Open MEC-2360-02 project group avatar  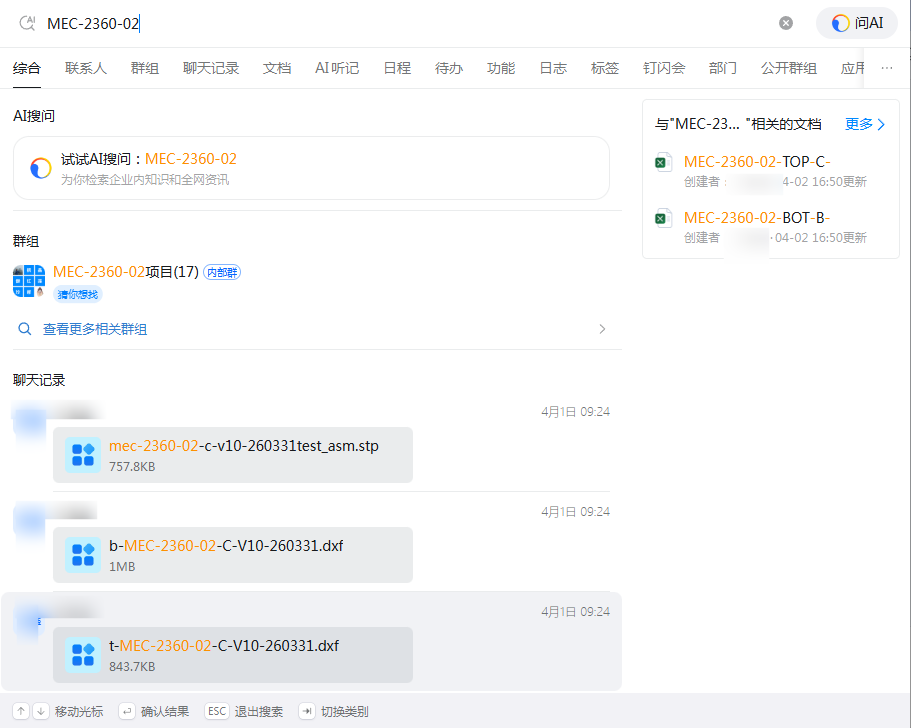coord(29,281)
